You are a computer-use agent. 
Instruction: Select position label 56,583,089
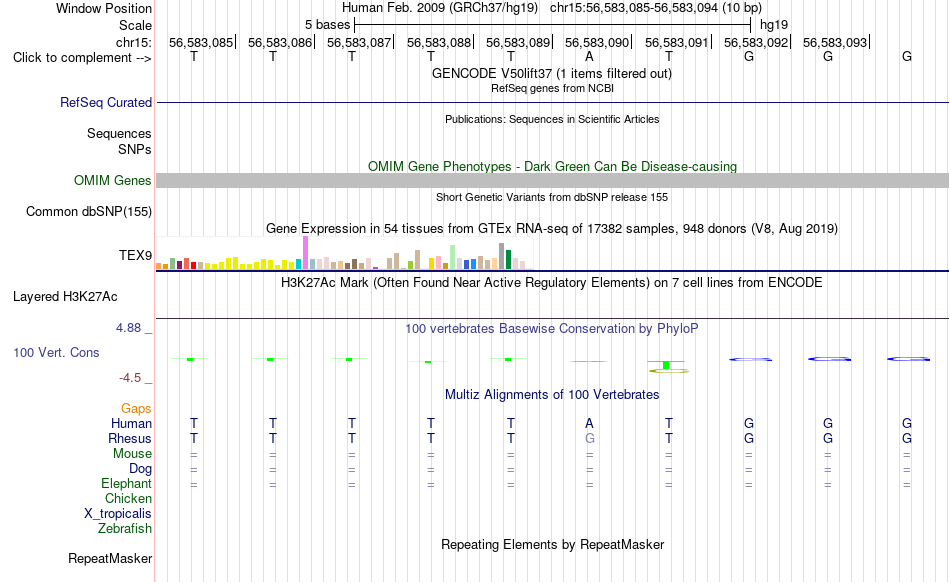click(x=518, y=42)
